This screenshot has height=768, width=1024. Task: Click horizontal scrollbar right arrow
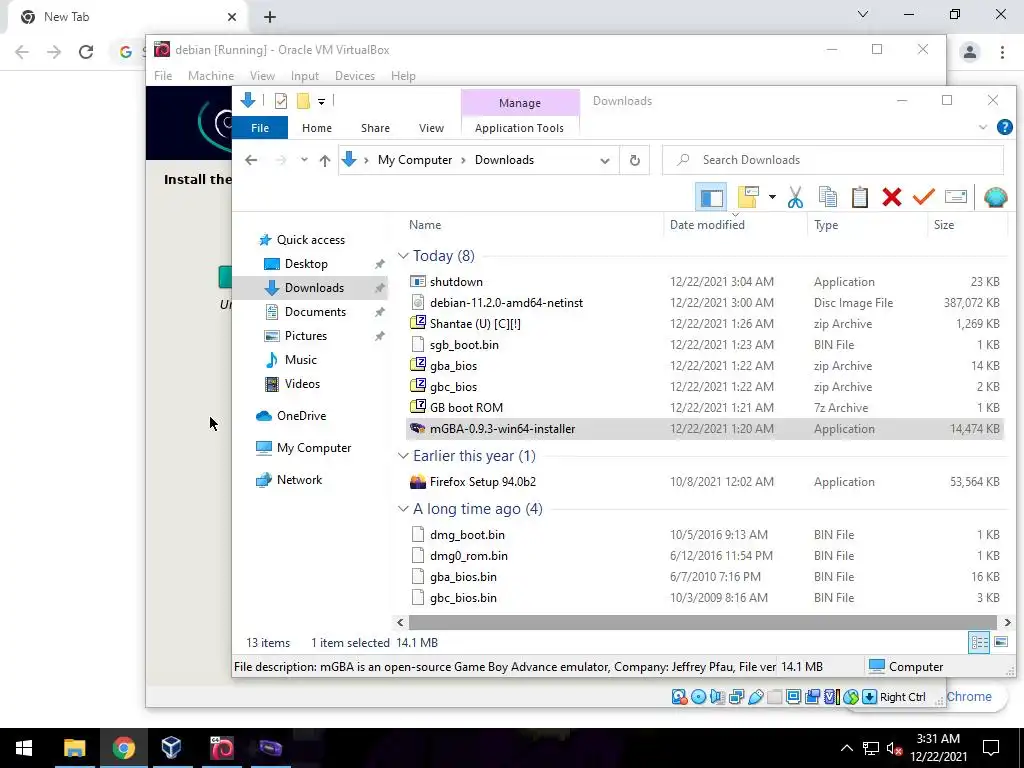(1007, 622)
